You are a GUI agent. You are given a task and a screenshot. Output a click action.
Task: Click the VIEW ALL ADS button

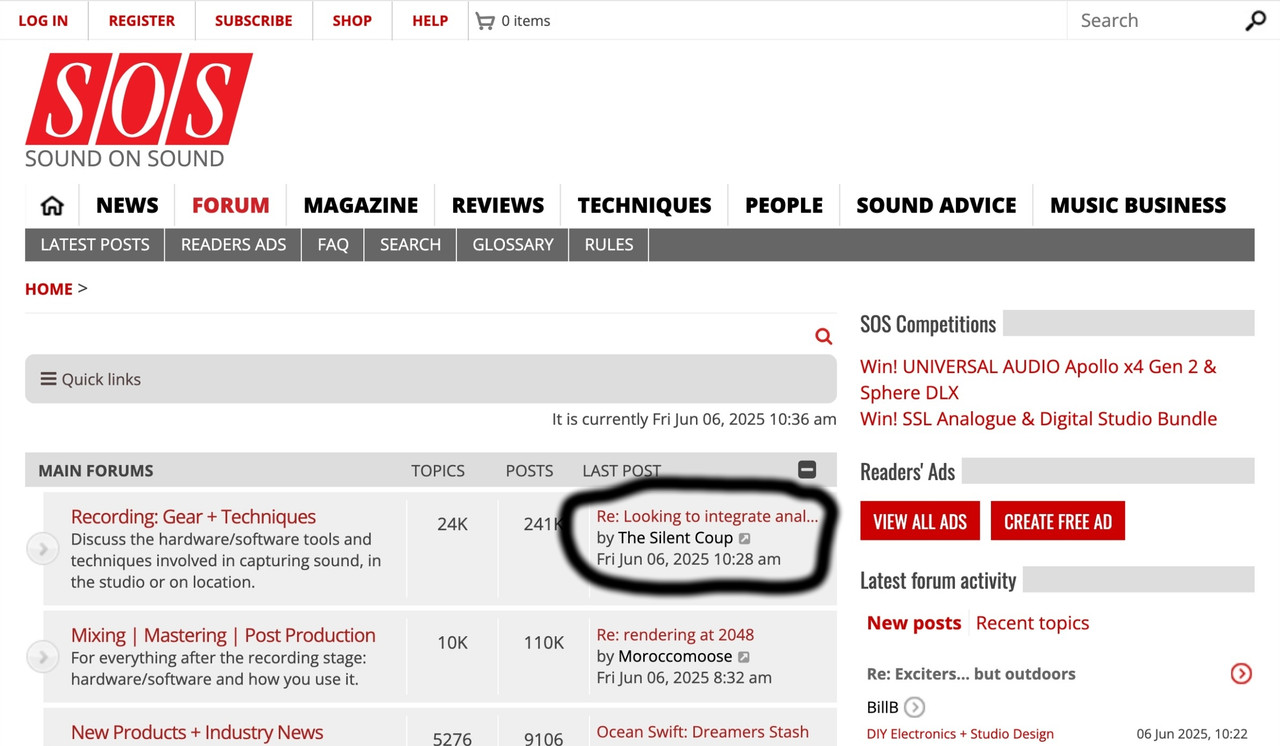click(920, 521)
